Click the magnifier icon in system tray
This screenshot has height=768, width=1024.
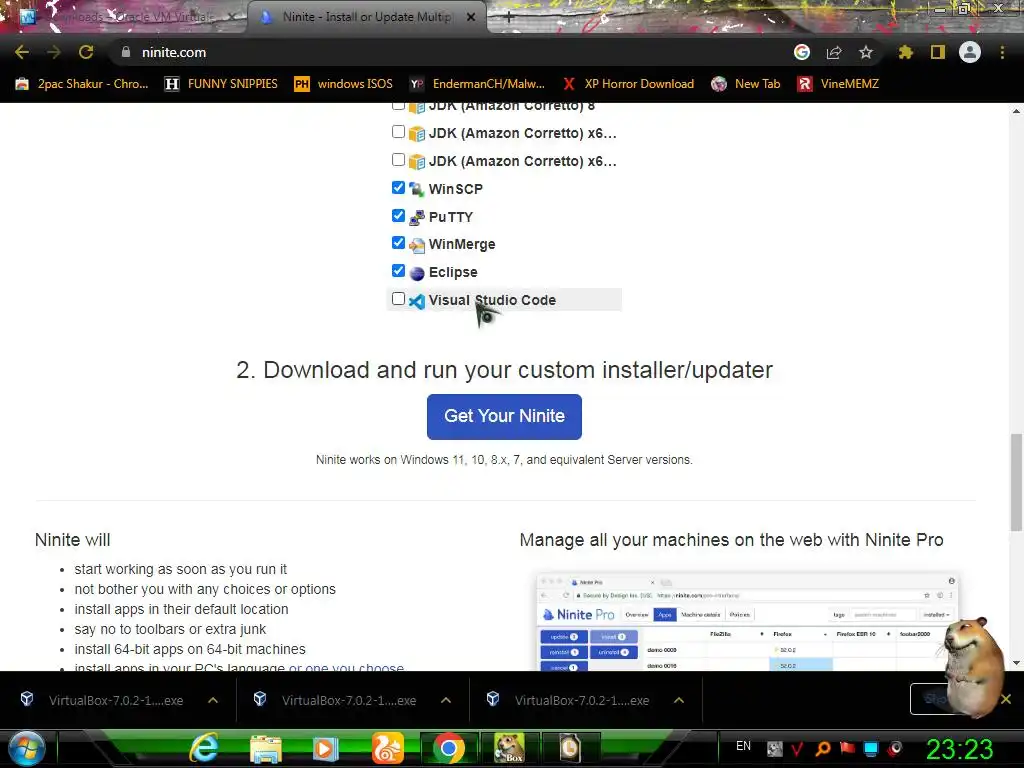(823, 748)
